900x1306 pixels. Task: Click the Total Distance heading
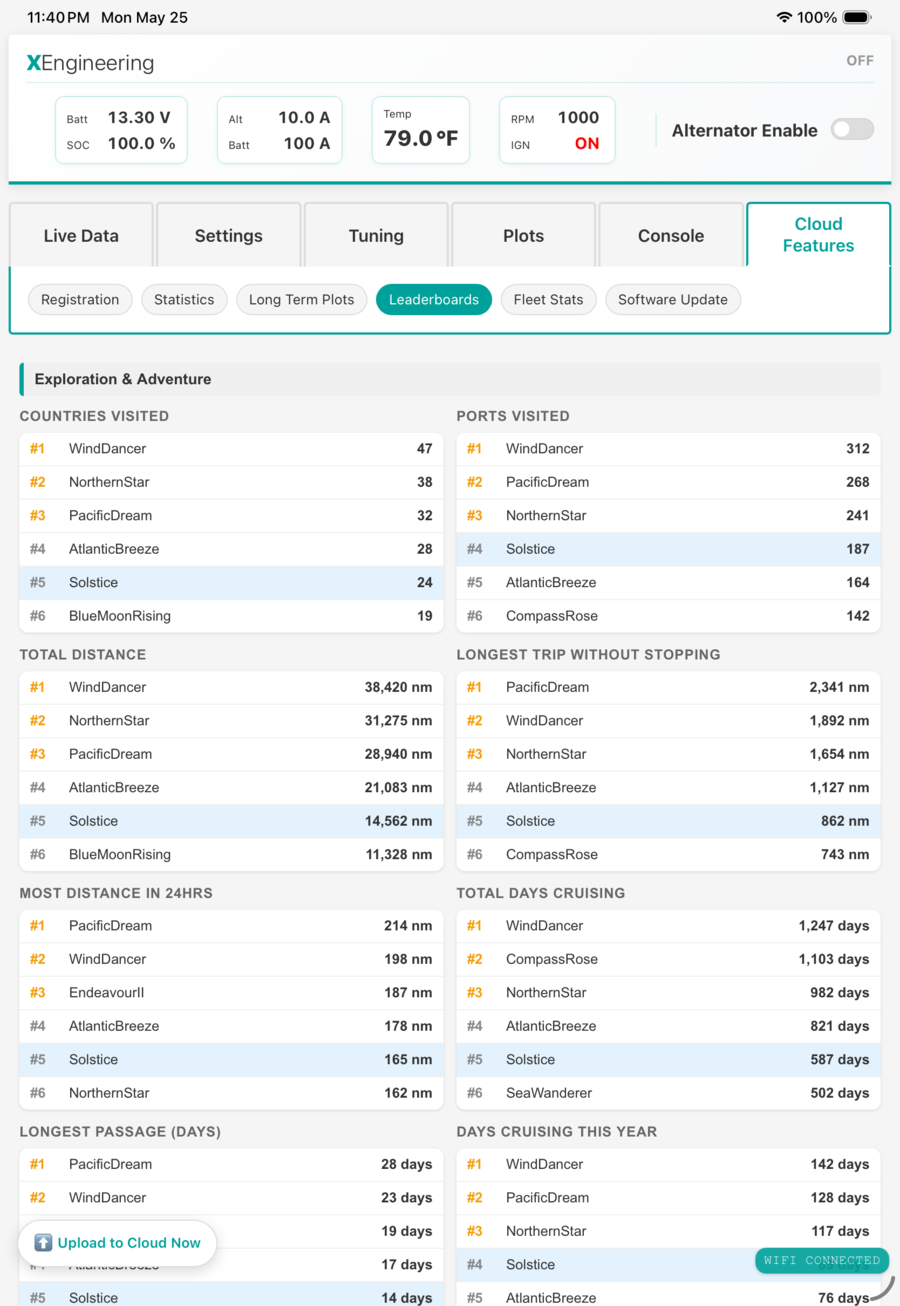tap(83, 655)
